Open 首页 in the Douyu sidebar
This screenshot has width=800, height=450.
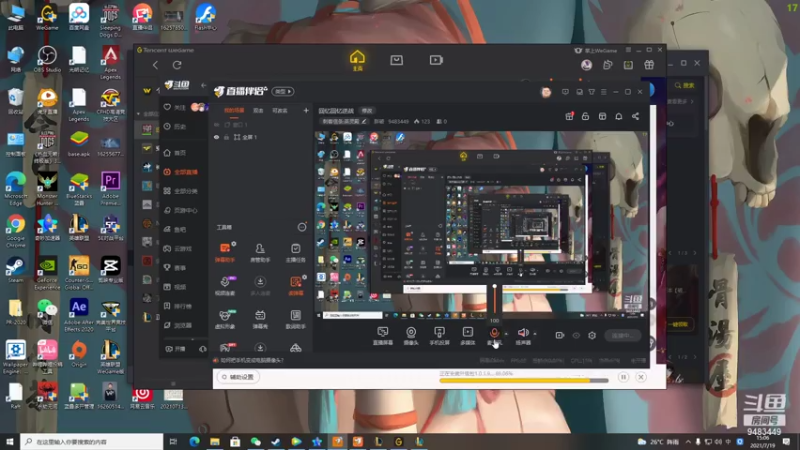click(x=175, y=153)
